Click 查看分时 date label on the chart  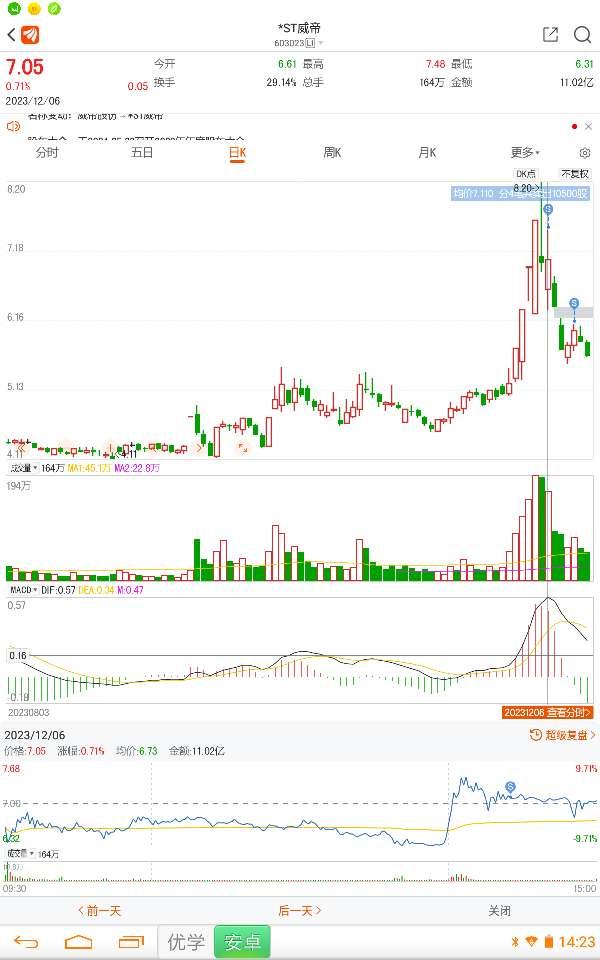(x=547, y=712)
